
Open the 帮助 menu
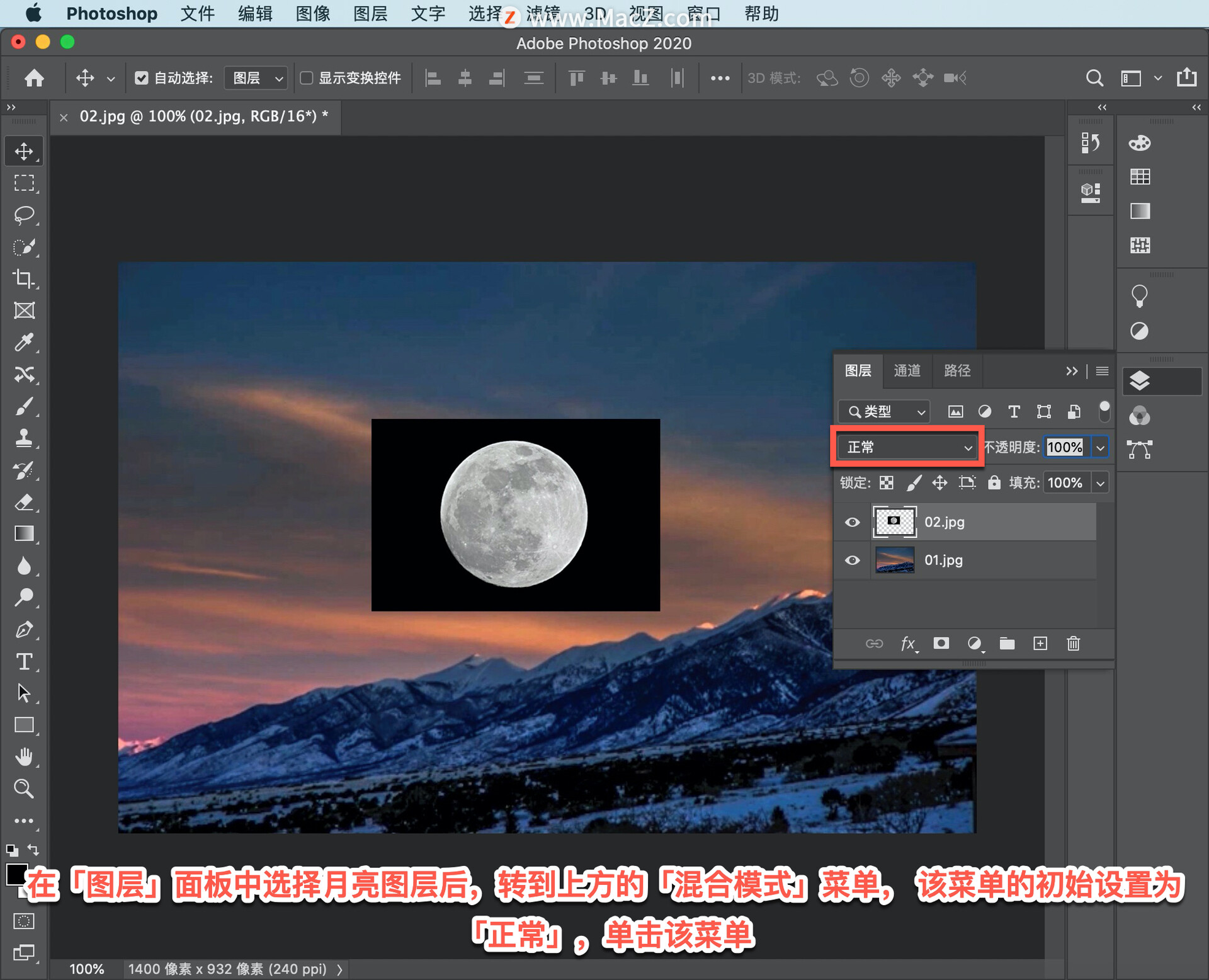pos(761,13)
